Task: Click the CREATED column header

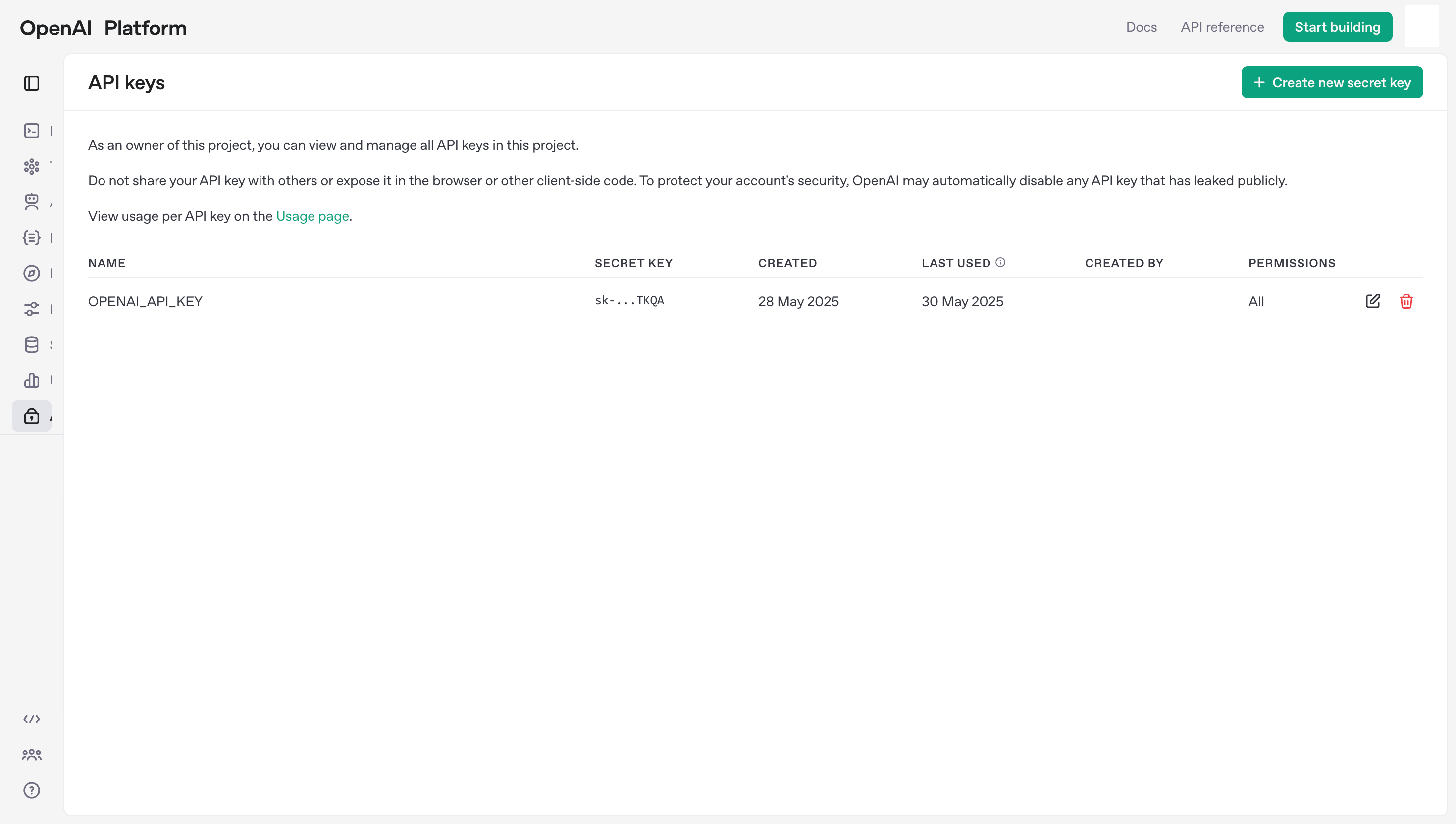Action: [788, 263]
